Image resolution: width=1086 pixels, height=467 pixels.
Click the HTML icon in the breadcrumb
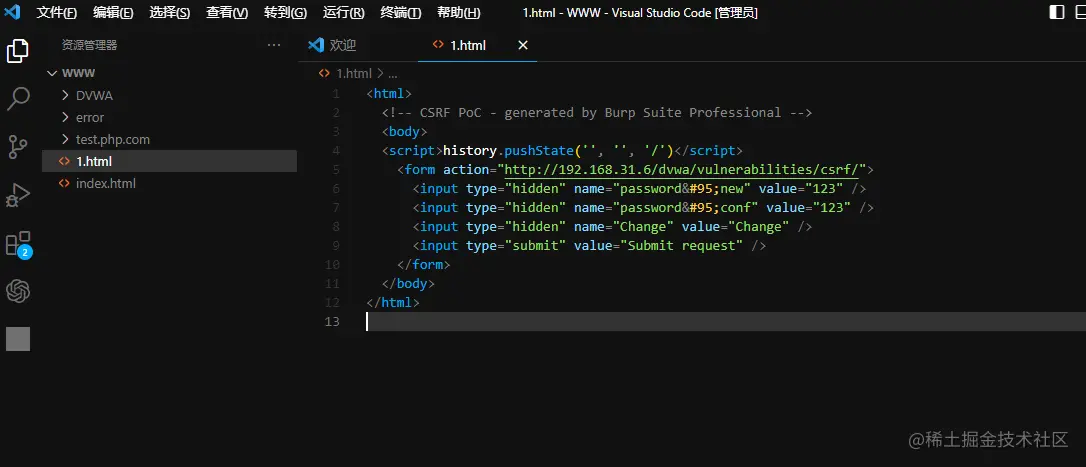[324, 73]
